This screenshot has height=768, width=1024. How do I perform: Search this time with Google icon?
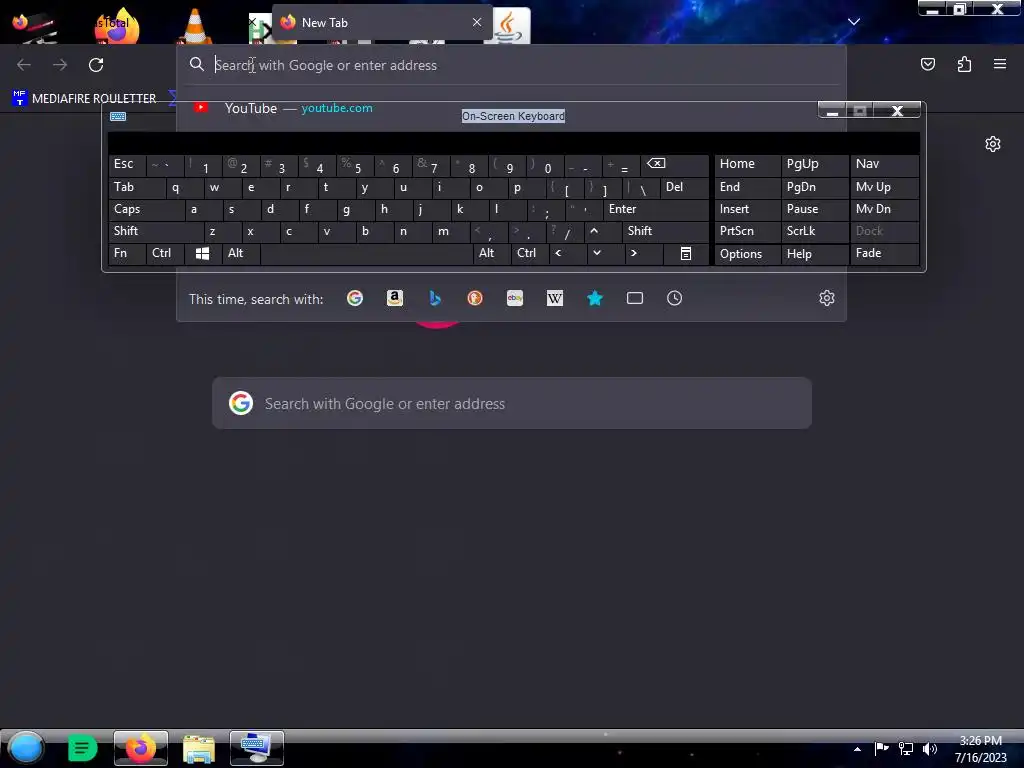[355, 298]
